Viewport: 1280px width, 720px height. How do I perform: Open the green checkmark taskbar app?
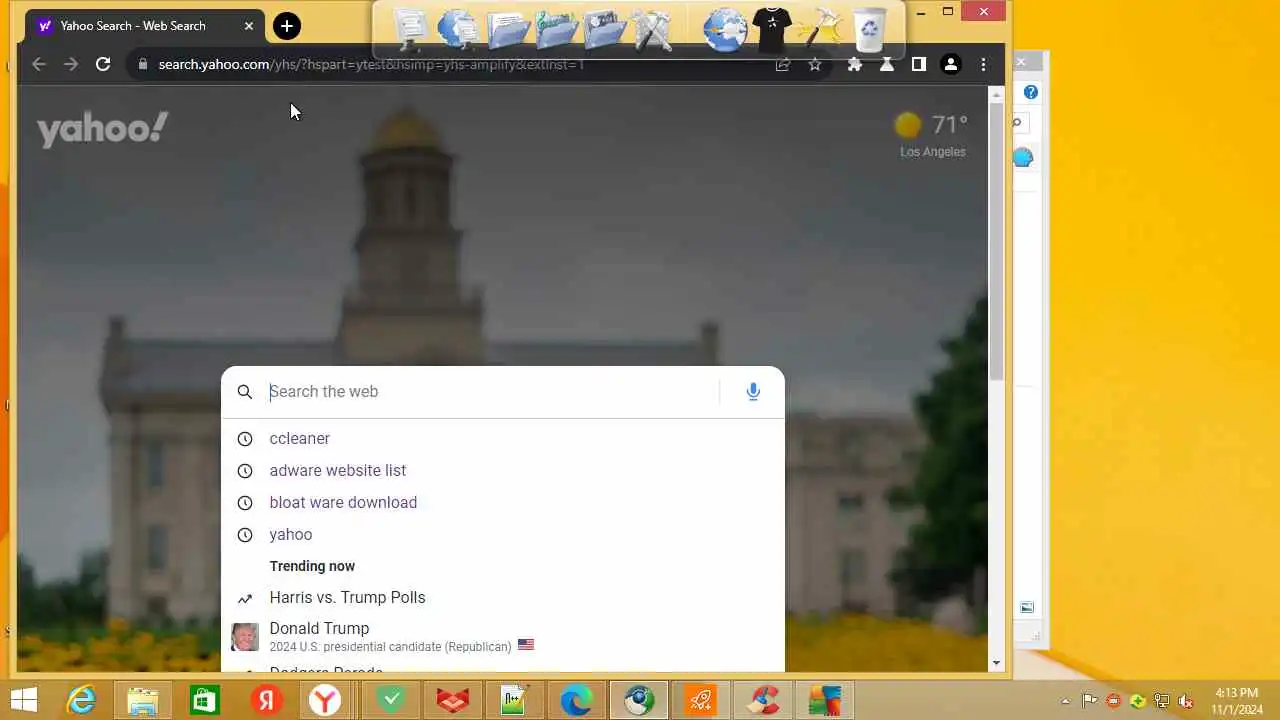coord(391,700)
